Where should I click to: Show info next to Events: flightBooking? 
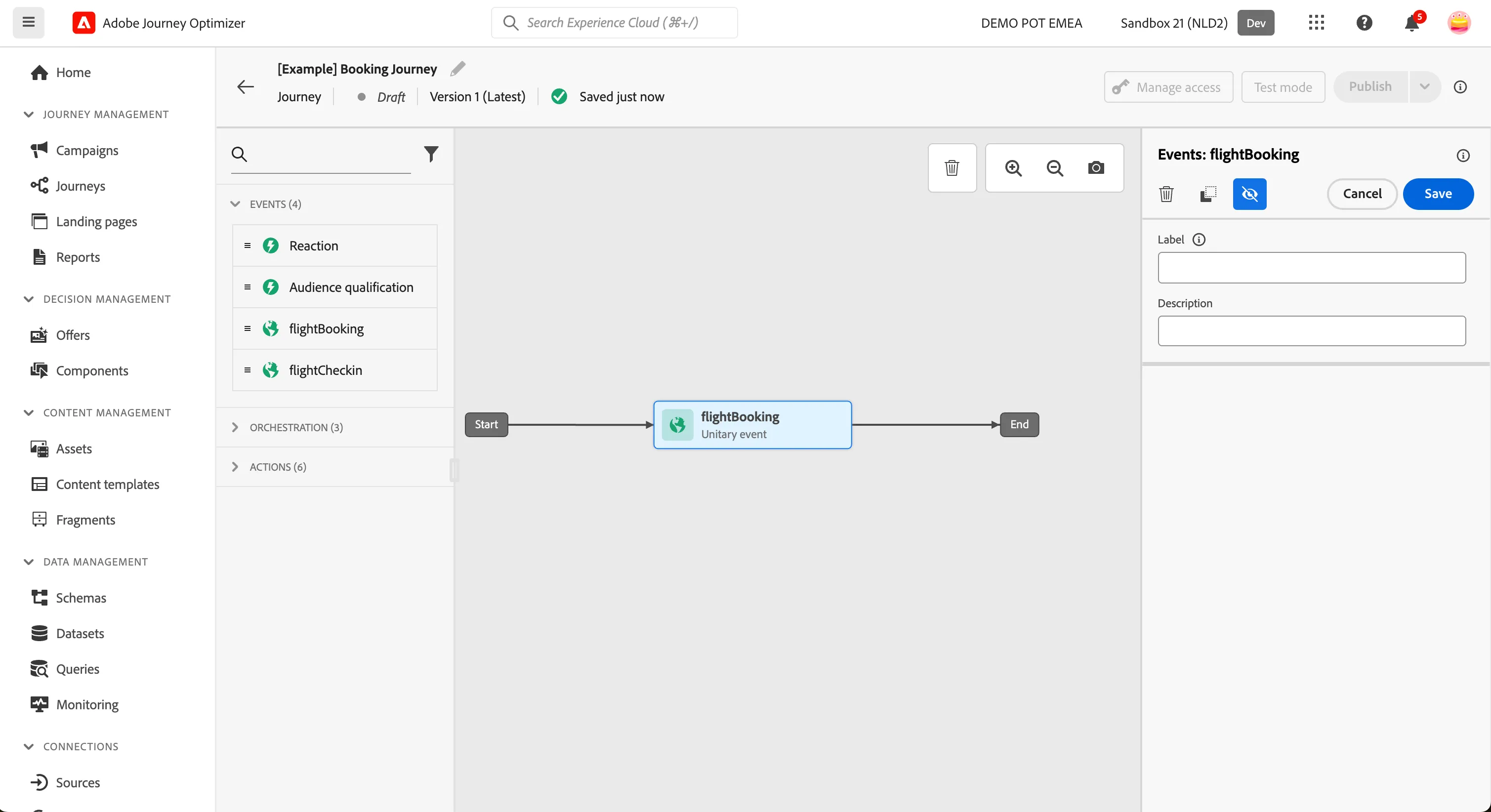[1463, 155]
